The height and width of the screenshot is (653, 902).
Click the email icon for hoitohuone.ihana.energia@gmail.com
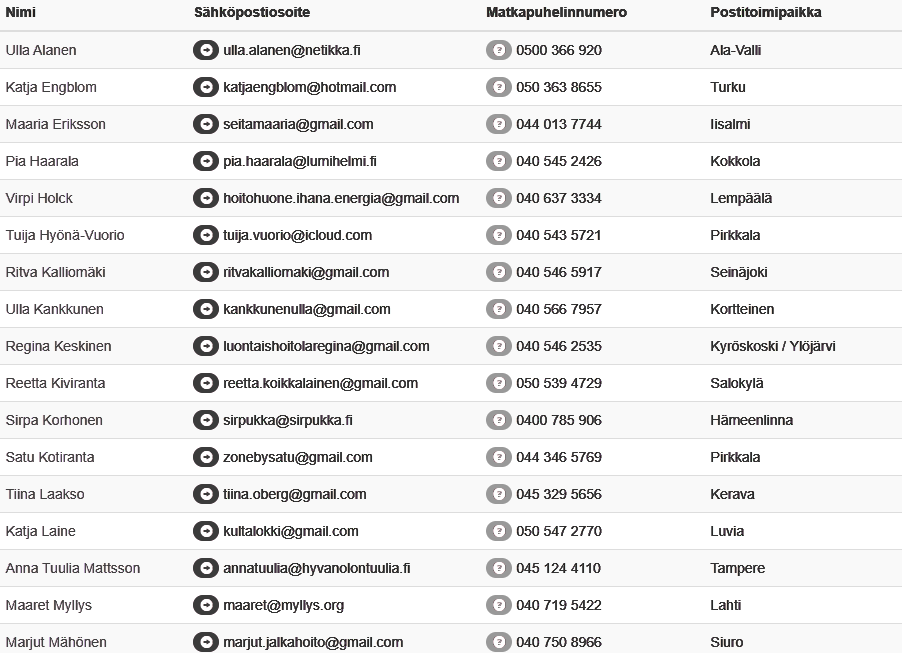pyautogui.click(x=206, y=198)
